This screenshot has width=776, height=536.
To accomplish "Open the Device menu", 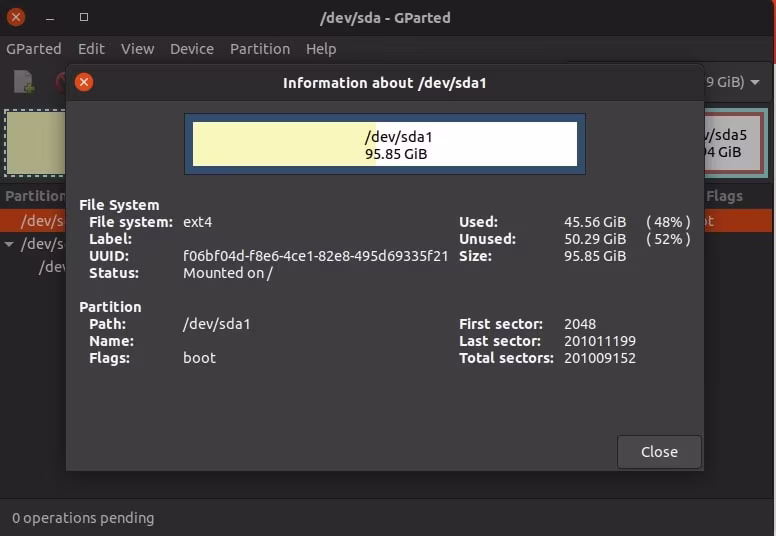I will click(192, 49).
